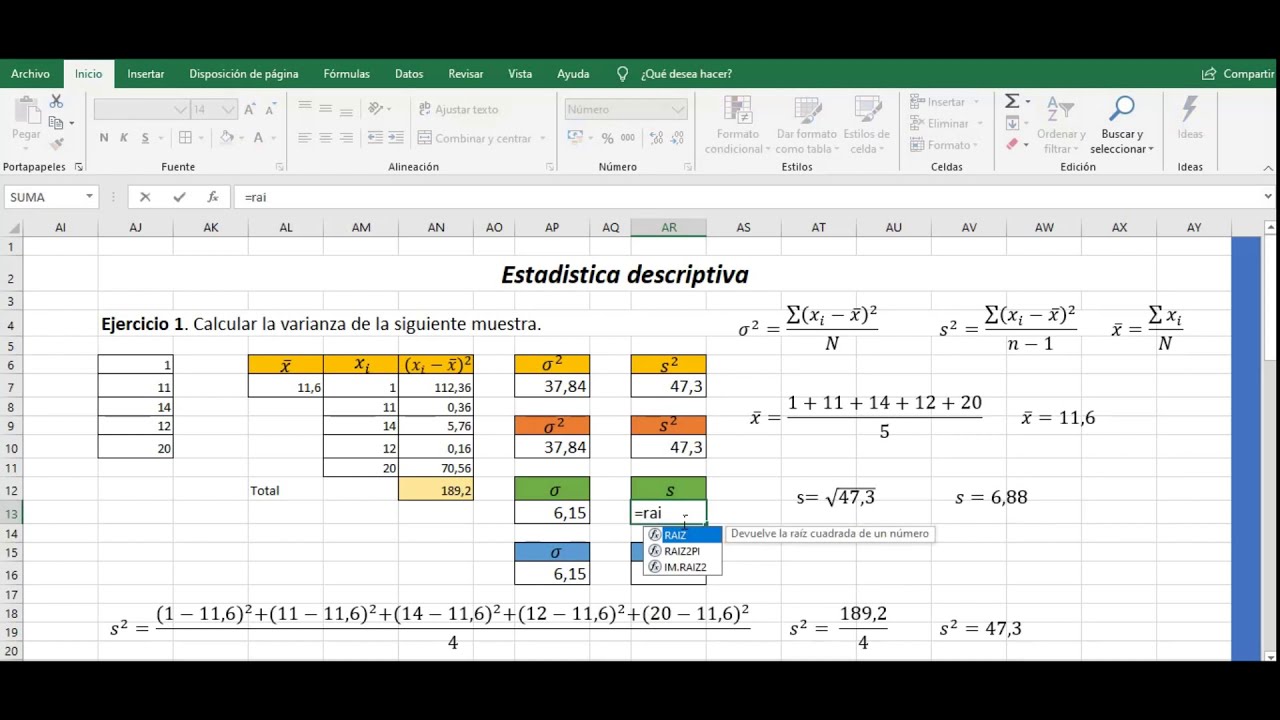Apply thousands separator 000 style
Screen dimensions: 1280x720
pos(627,138)
